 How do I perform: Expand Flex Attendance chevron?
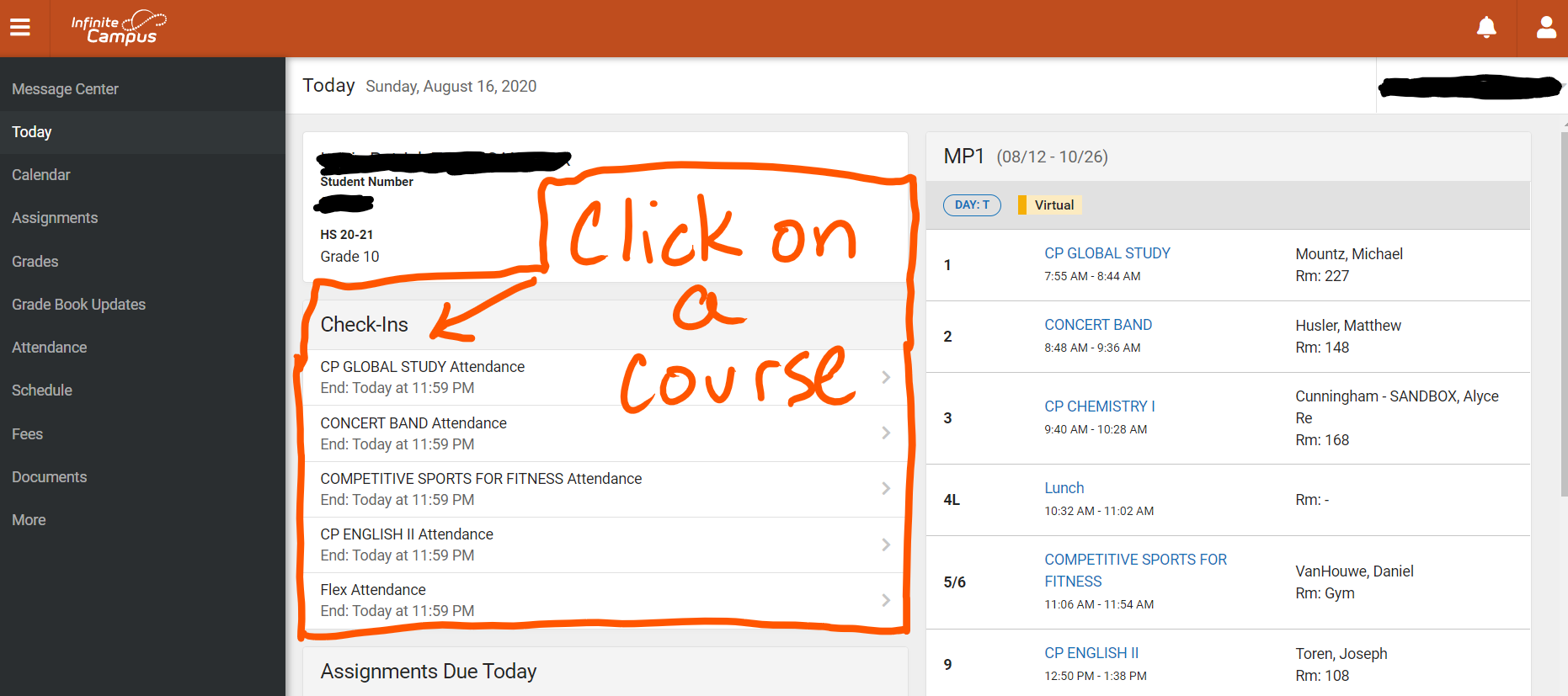pyautogui.click(x=886, y=600)
